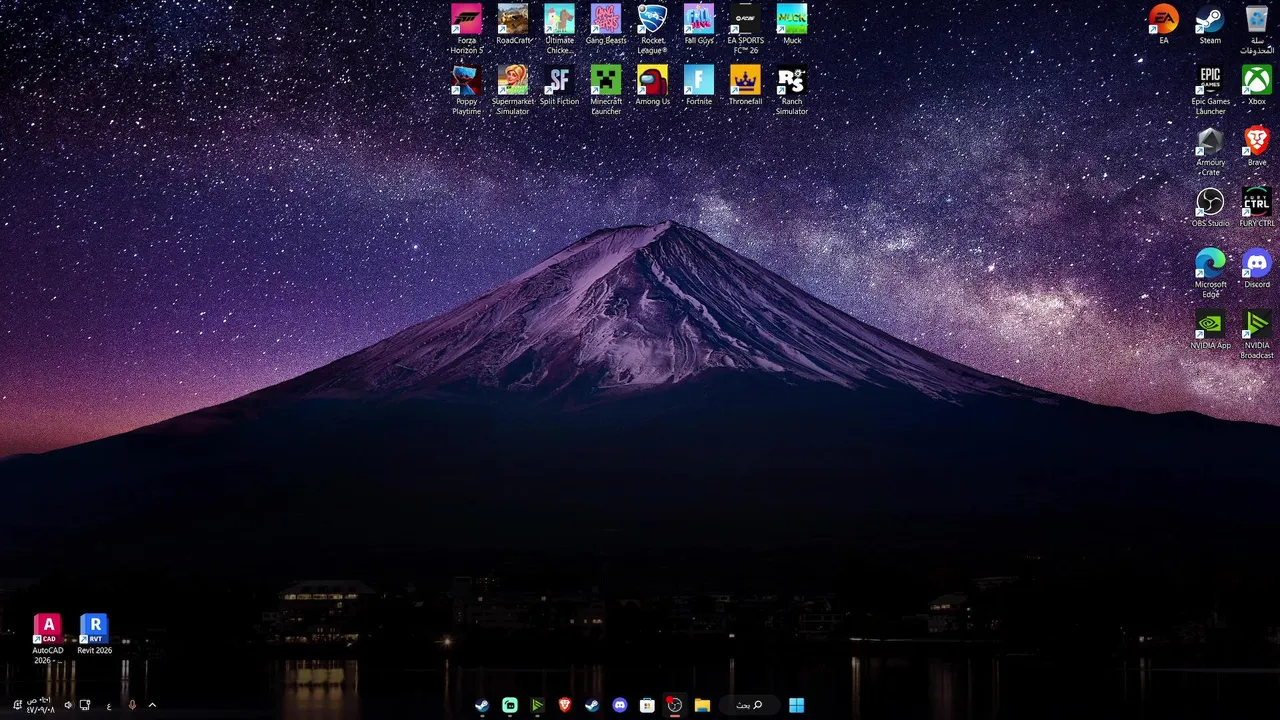Expand the hidden system tray icons chevron
Viewport: 1280px width, 720px height.
click(x=152, y=705)
